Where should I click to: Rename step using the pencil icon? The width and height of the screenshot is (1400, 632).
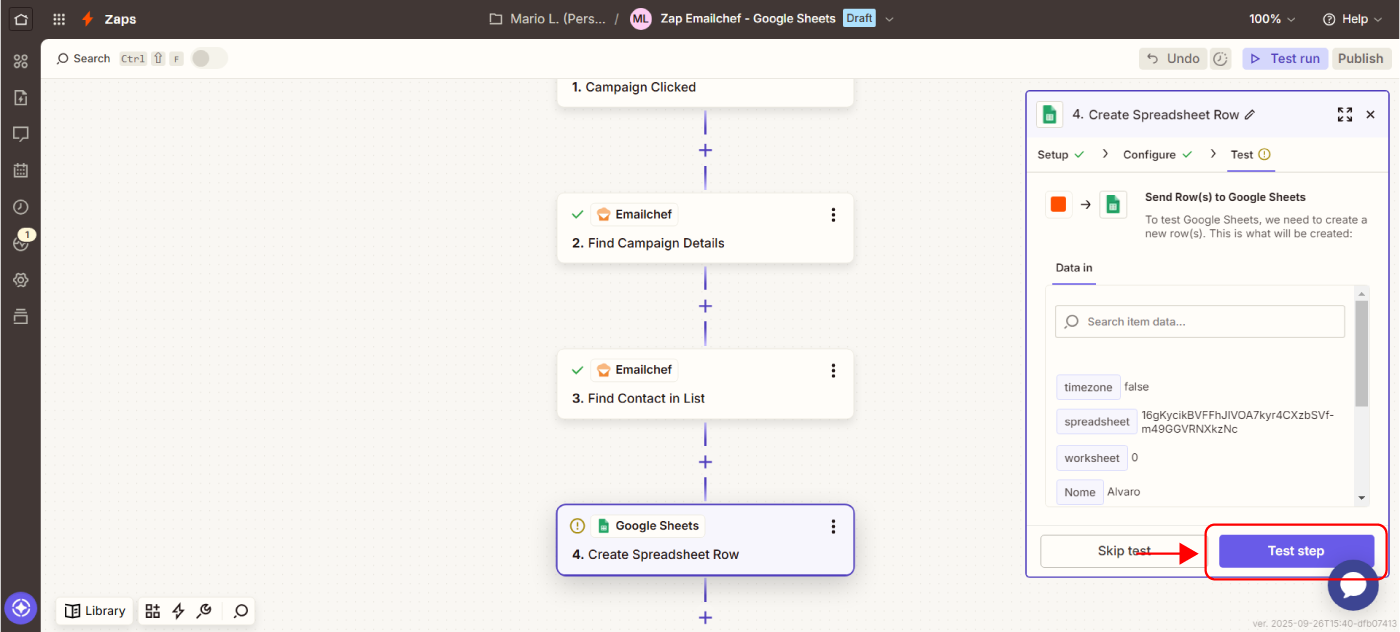[x=1250, y=115]
